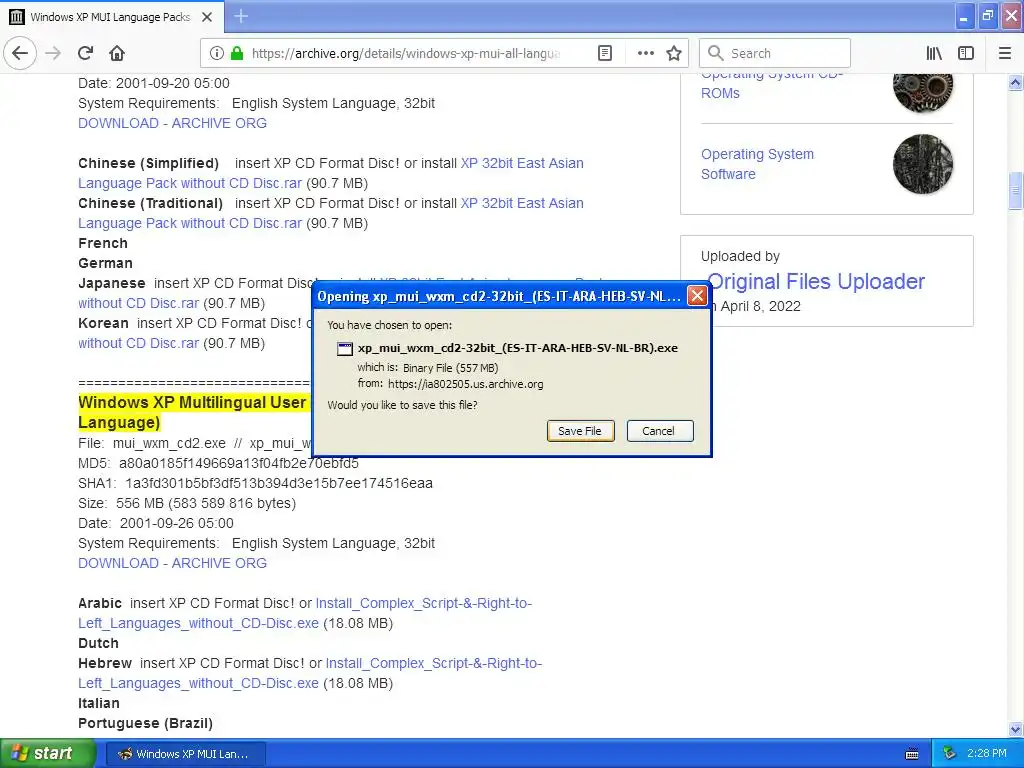Restore down the Firefox window
This screenshot has width=1024, height=768.
tap(987, 16)
